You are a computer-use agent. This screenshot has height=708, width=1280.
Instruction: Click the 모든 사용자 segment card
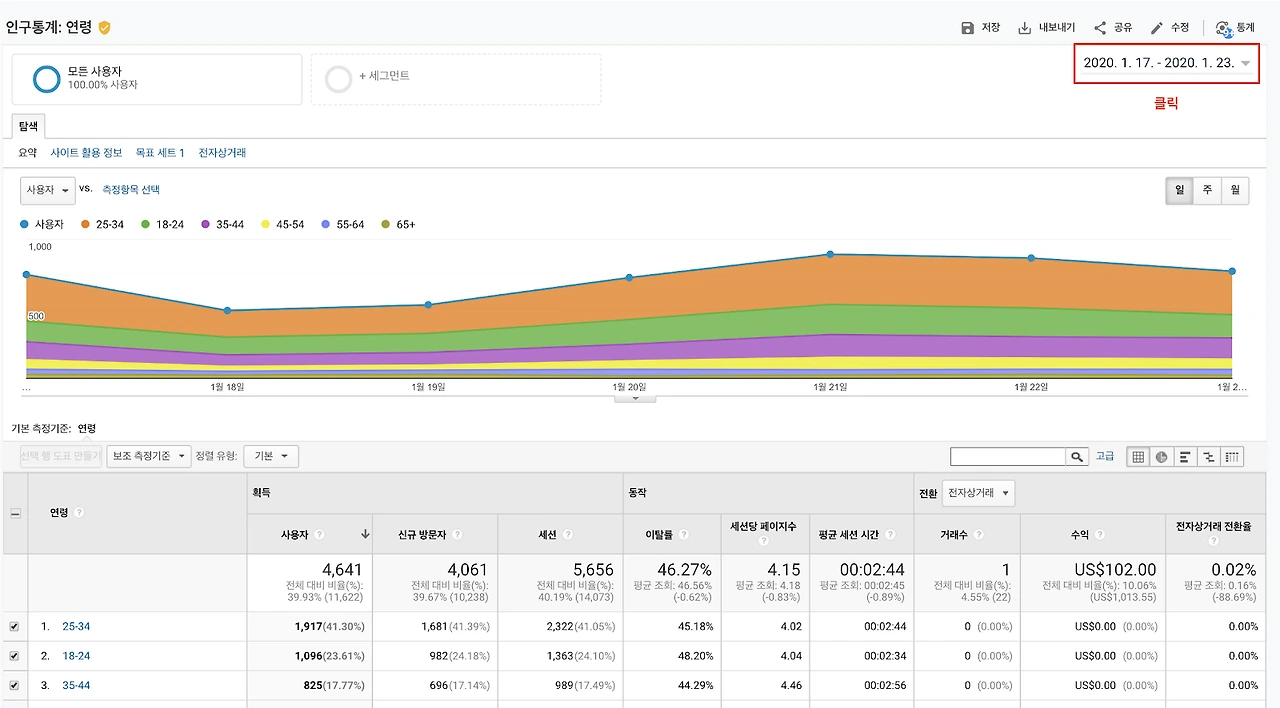click(x=157, y=79)
